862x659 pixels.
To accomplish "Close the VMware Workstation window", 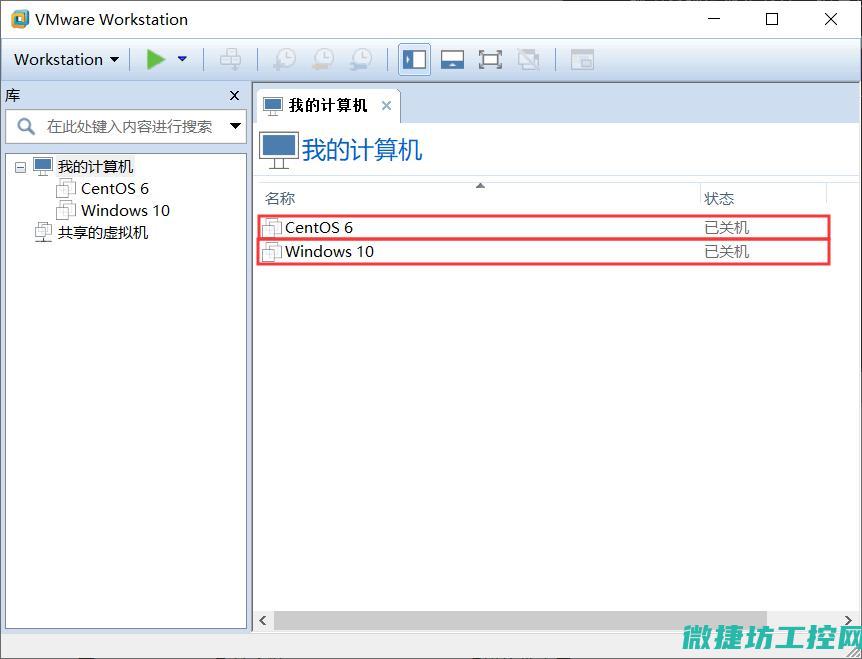I will click(831, 19).
